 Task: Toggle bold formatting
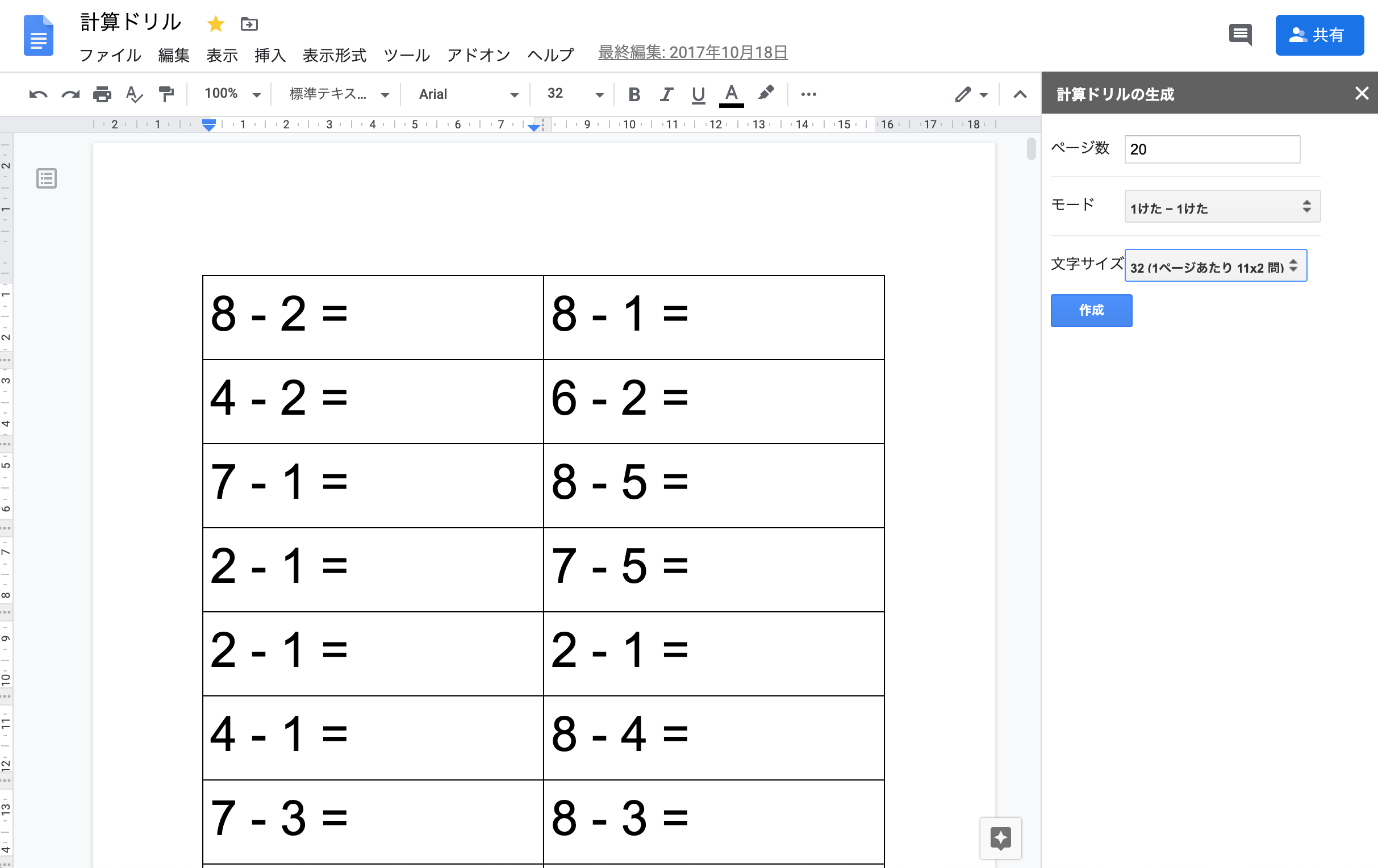pyautogui.click(x=633, y=94)
